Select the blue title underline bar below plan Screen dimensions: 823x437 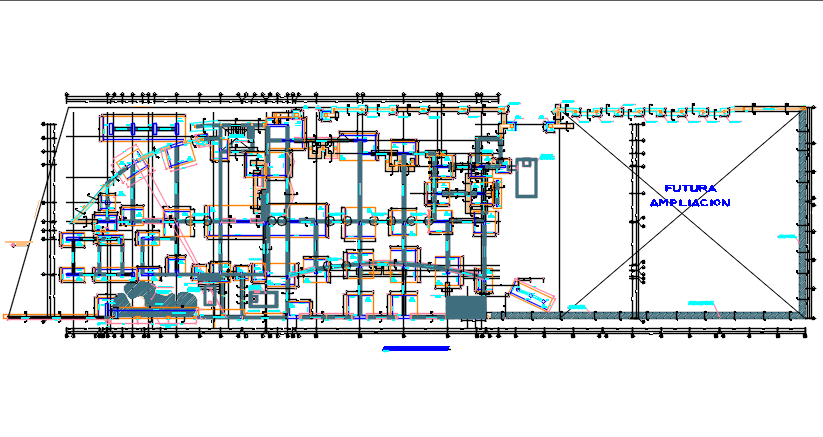(x=416, y=349)
